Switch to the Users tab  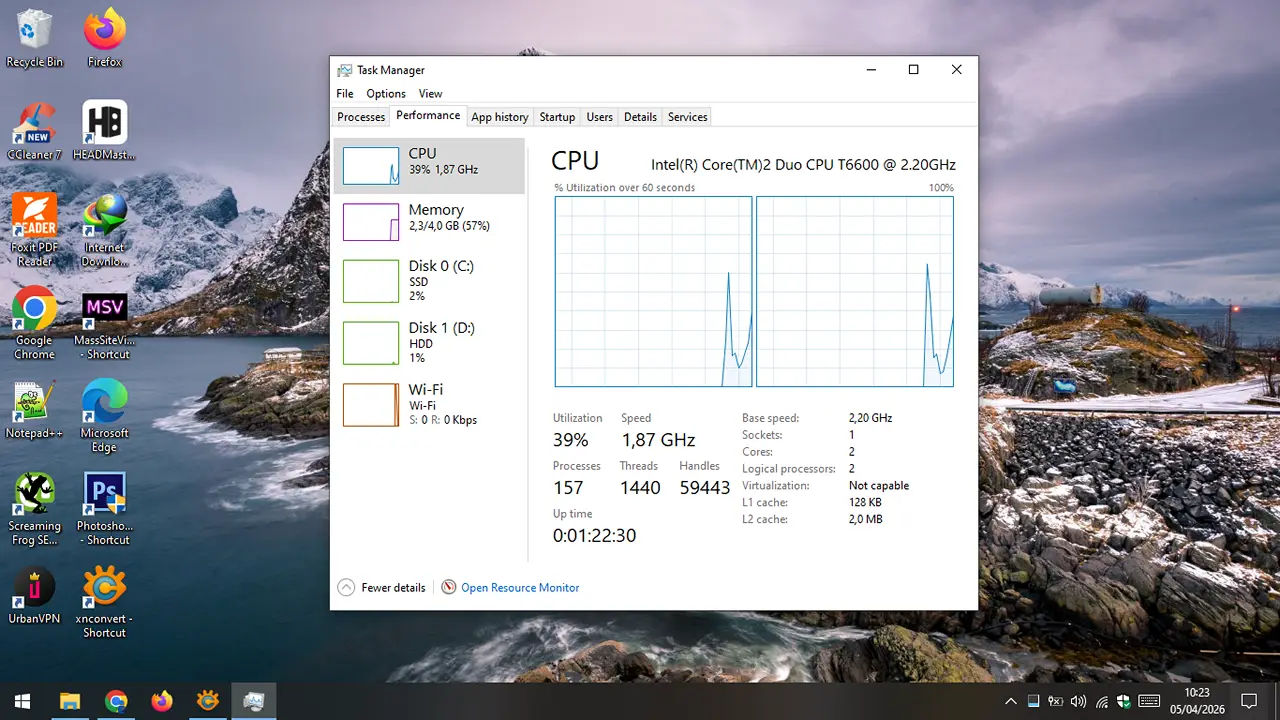click(x=600, y=117)
